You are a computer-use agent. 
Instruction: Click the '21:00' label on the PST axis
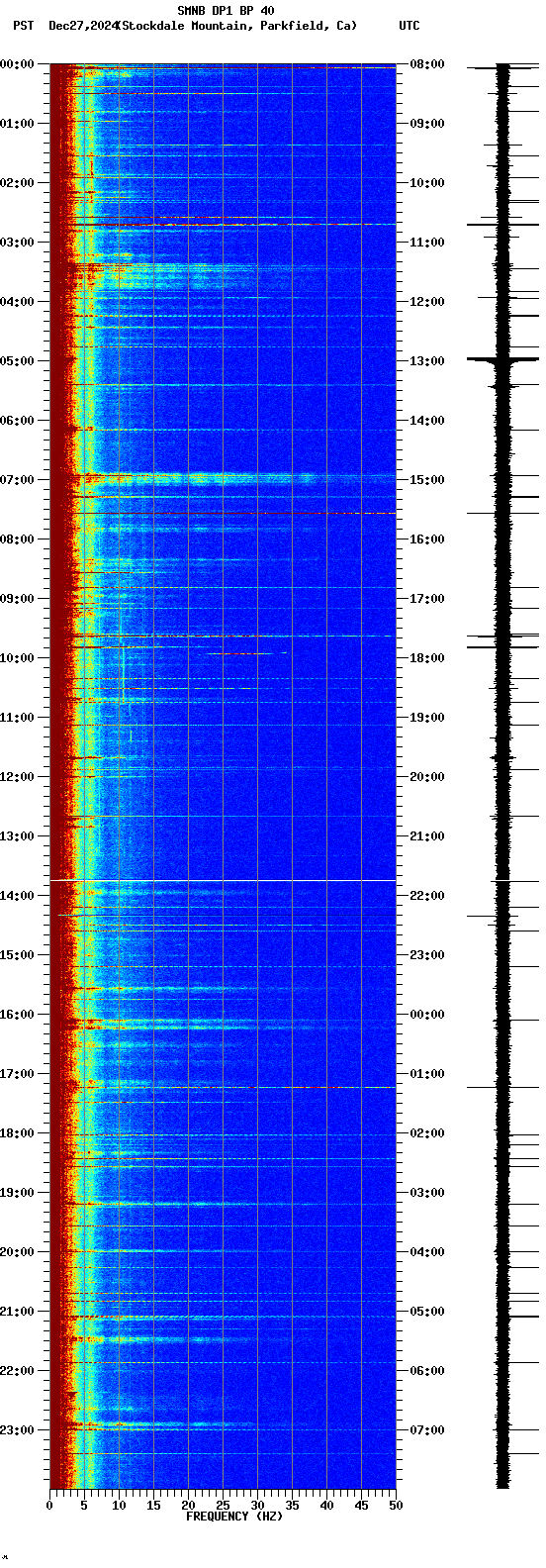[17, 1312]
